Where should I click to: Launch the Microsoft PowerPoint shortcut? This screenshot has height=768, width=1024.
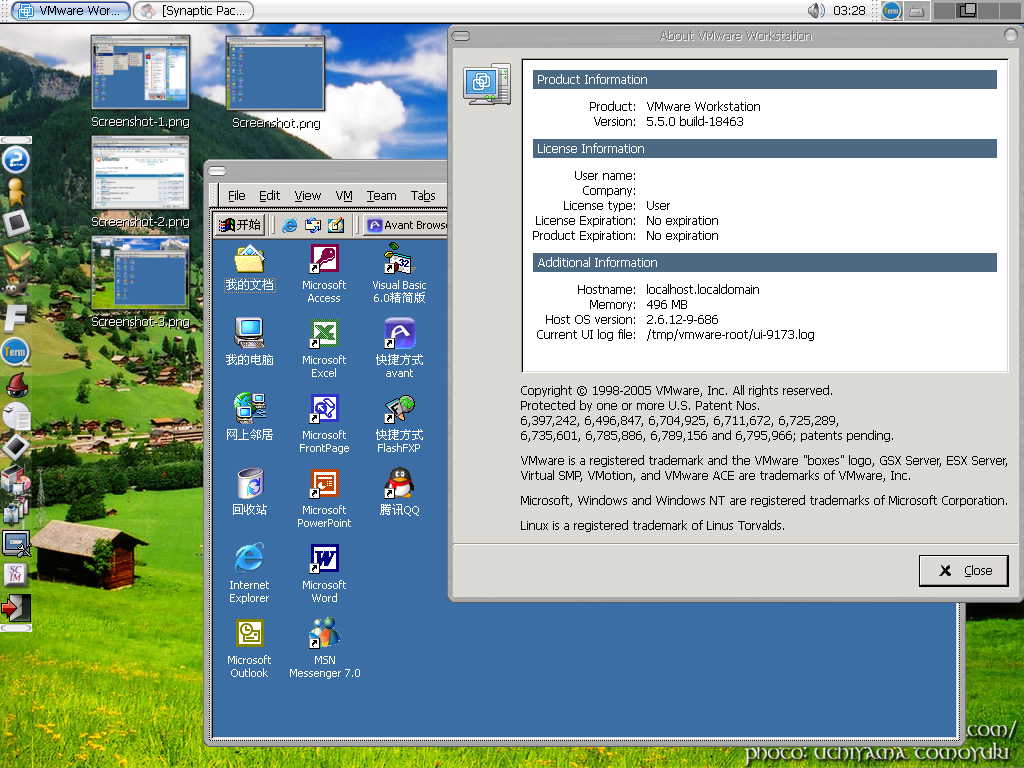tap(324, 498)
